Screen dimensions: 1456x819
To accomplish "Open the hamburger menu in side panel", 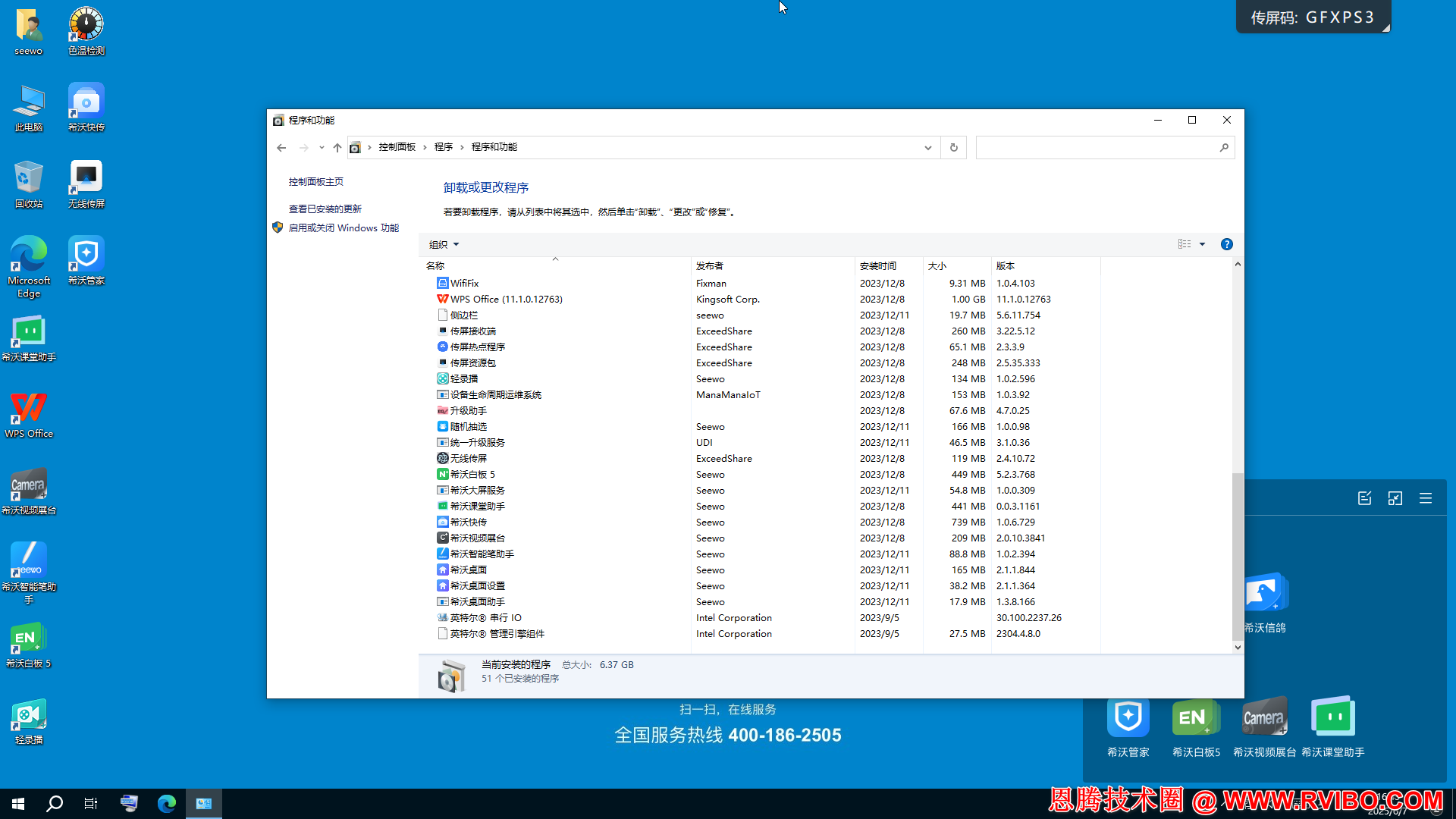I will click(1426, 498).
